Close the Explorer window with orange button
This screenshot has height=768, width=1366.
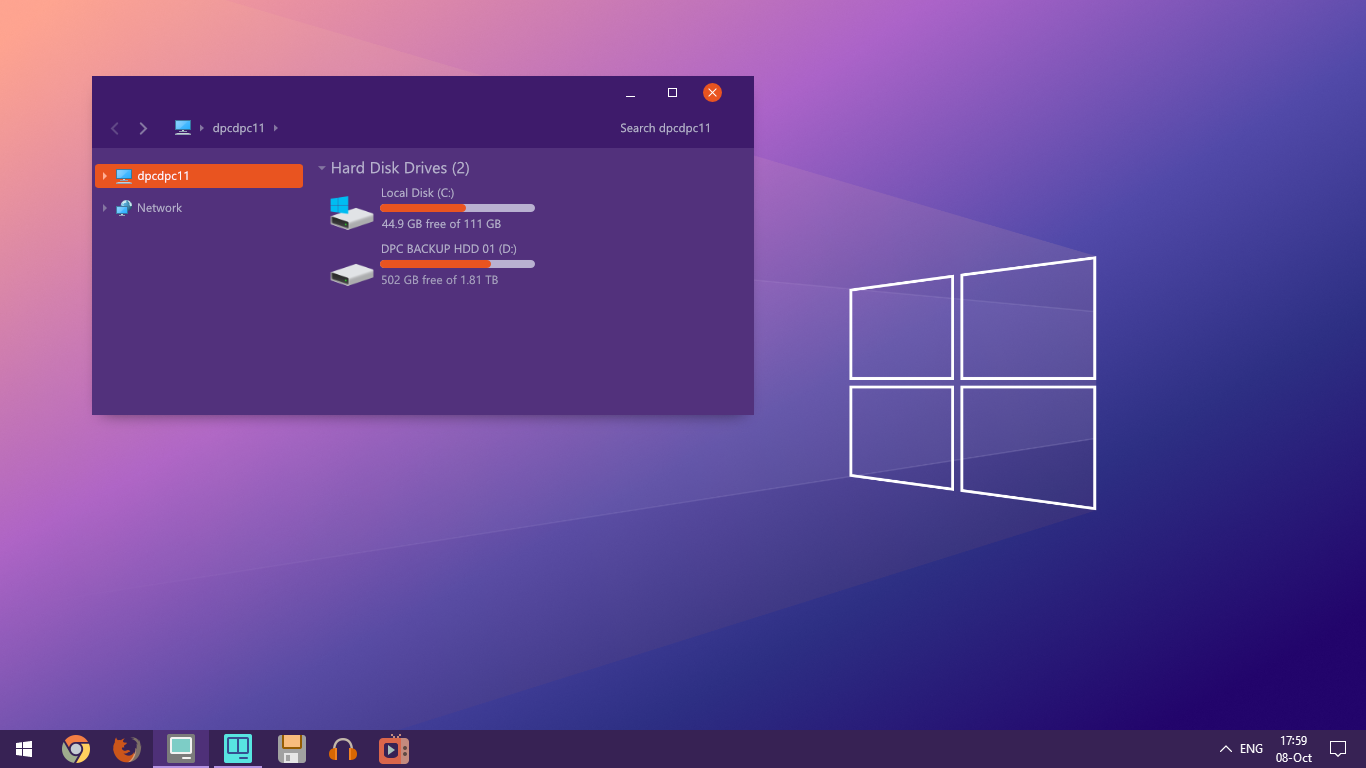pyautogui.click(x=712, y=93)
